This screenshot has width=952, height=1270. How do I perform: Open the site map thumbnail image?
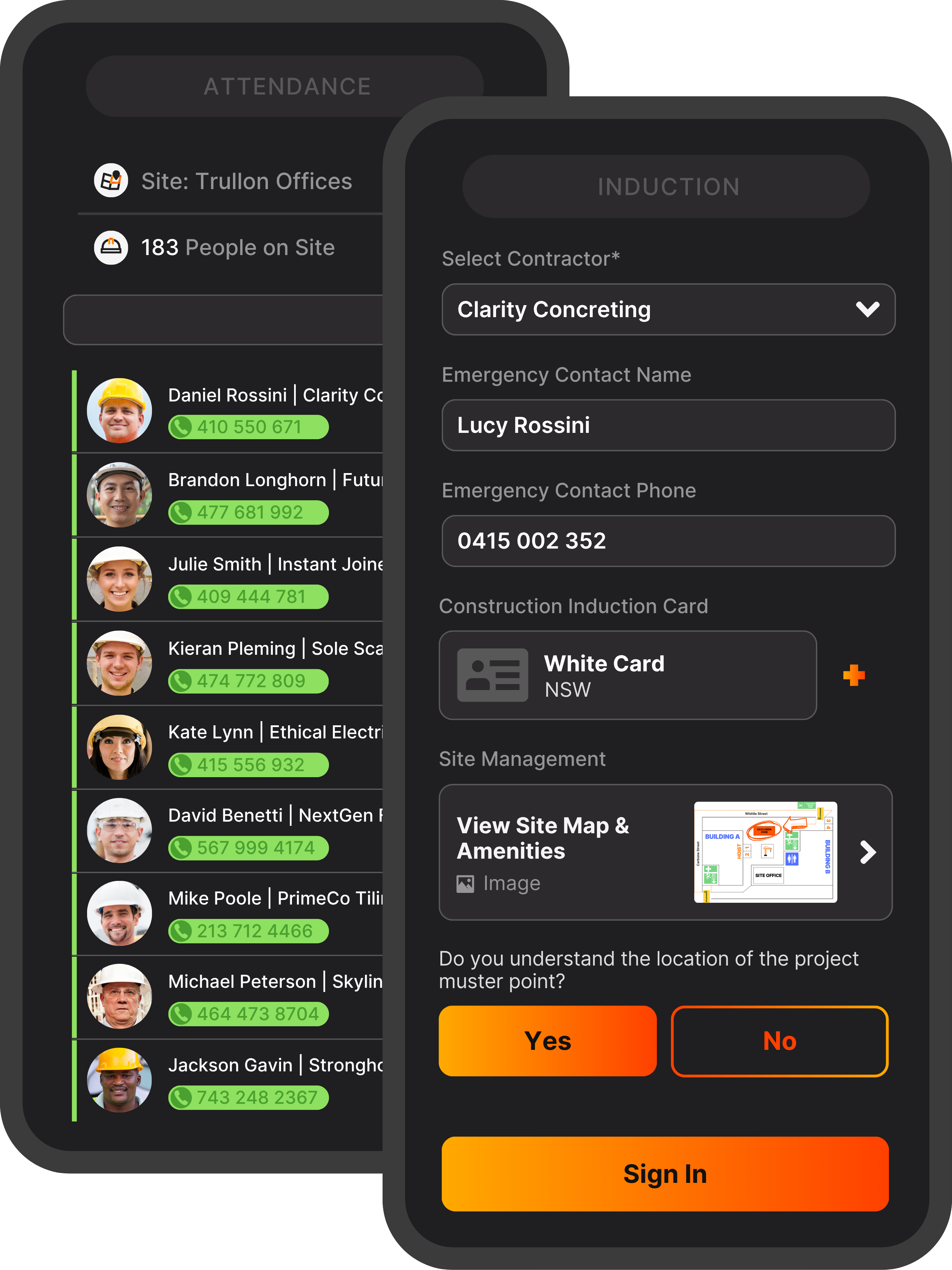[765, 852]
